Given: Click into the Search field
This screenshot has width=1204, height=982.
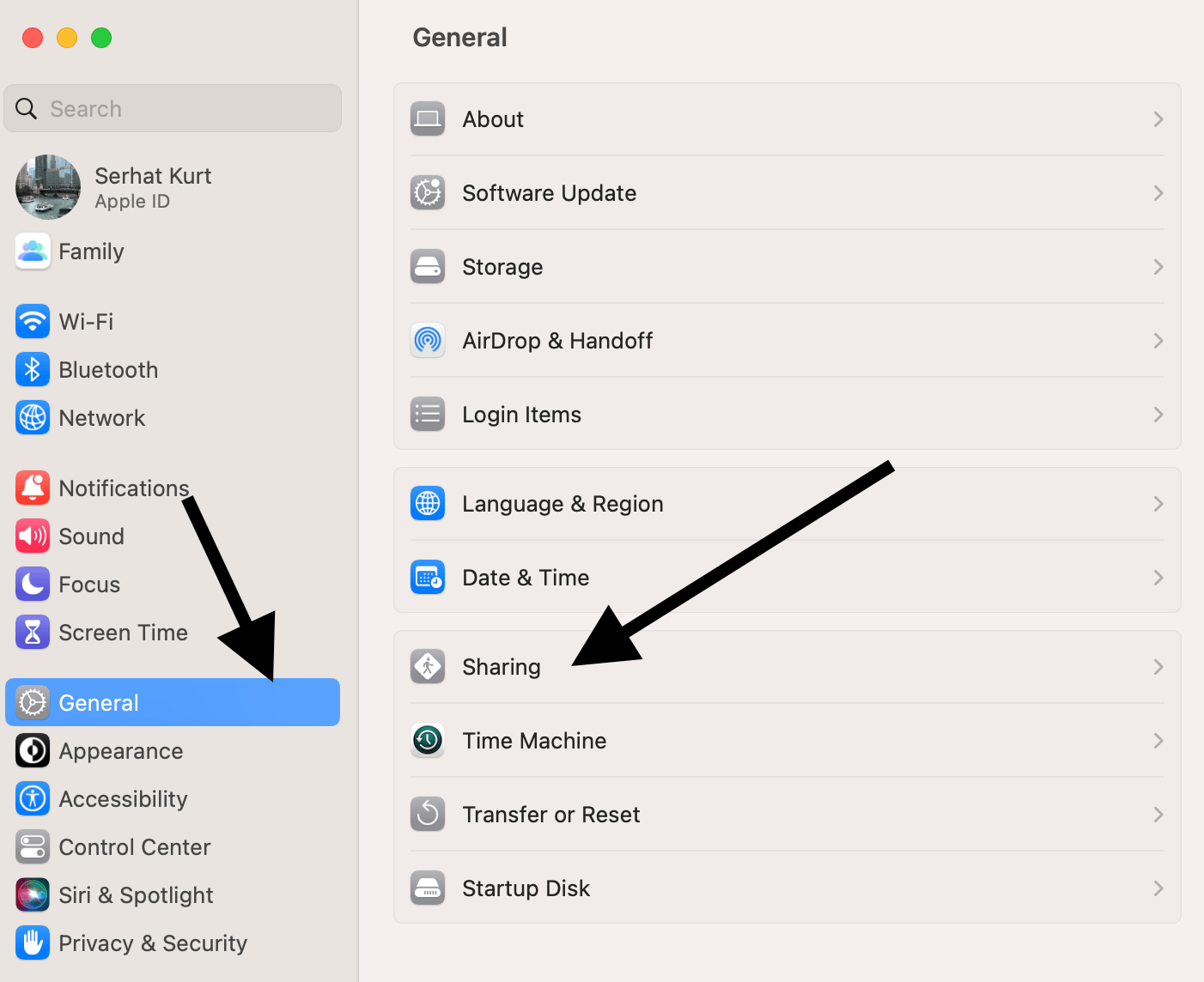Looking at the screenshot, I should tap(173, 108).
